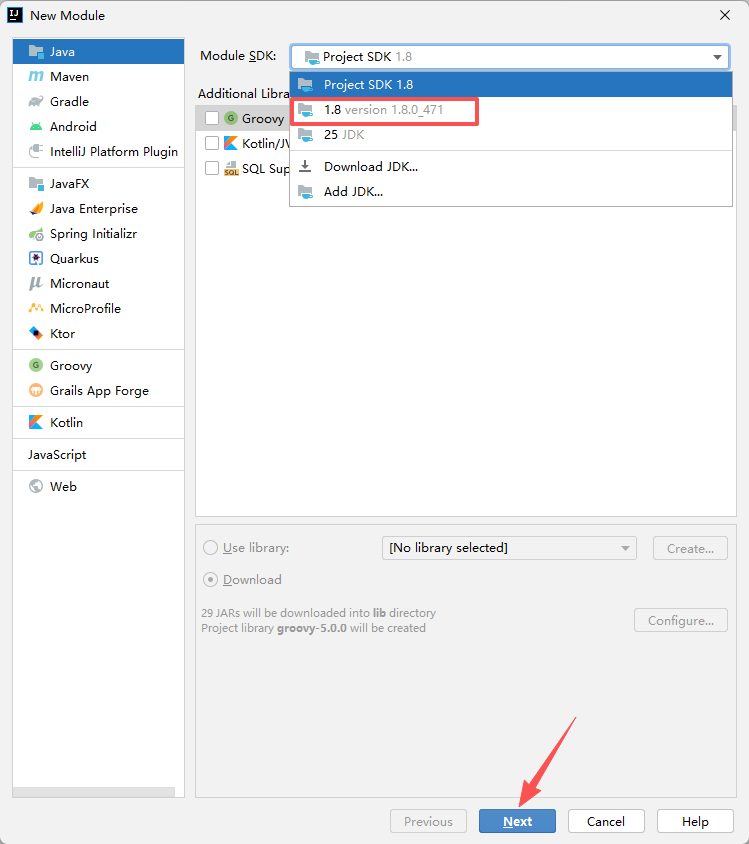Click the Add JDK folder icon
Image resolution: width=749 pixels, height=844 pixels.
(x=305, y=192)
